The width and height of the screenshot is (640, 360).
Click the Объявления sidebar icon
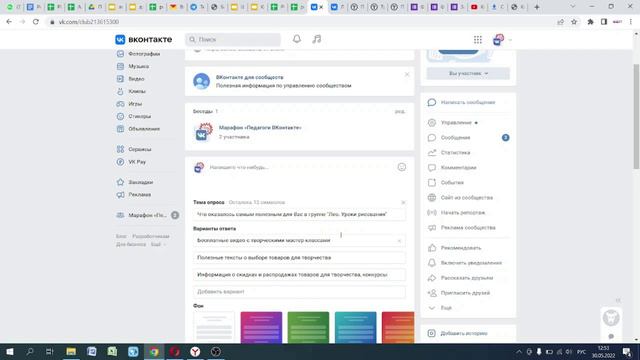[x=120, y=129]
